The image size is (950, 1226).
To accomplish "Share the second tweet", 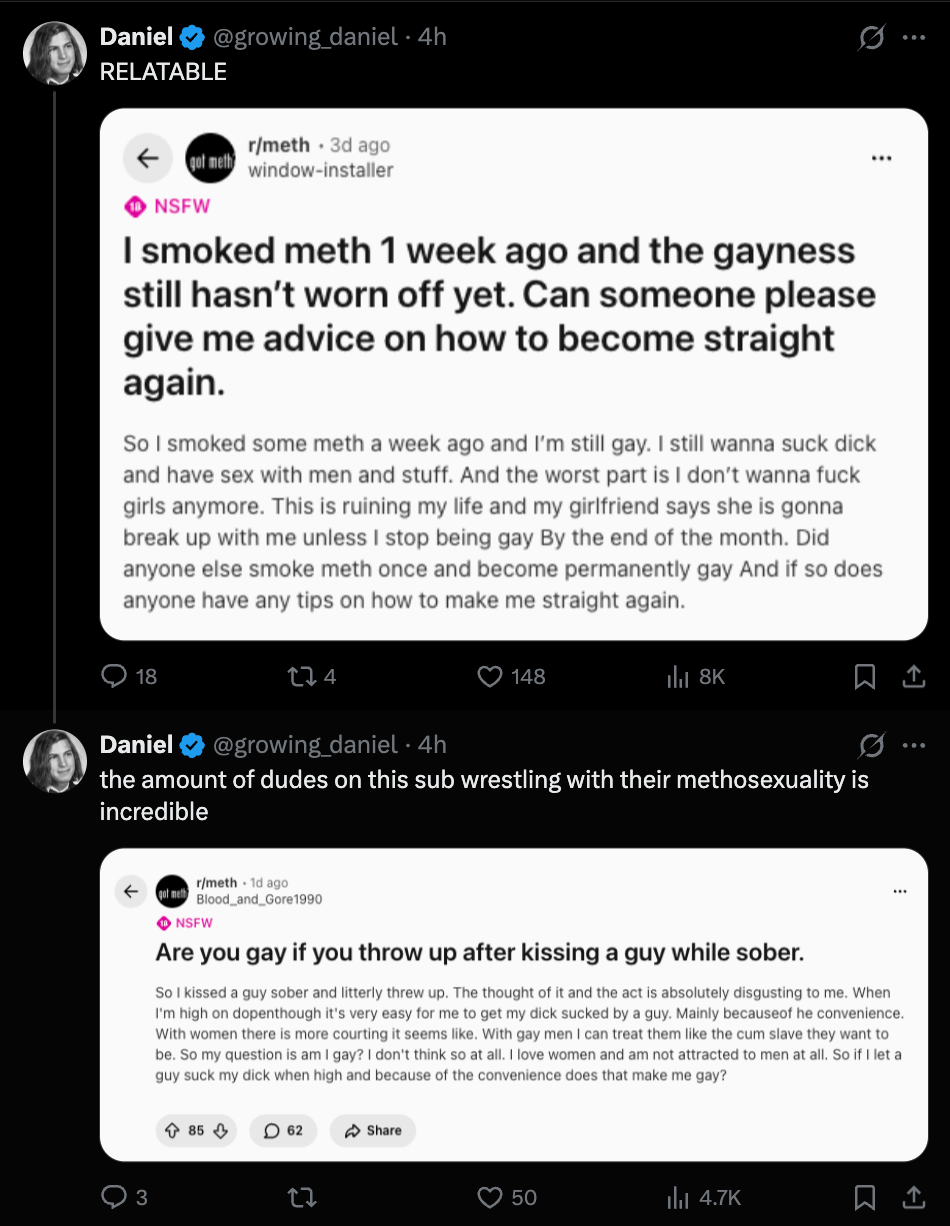I will tap(913, 1197).
